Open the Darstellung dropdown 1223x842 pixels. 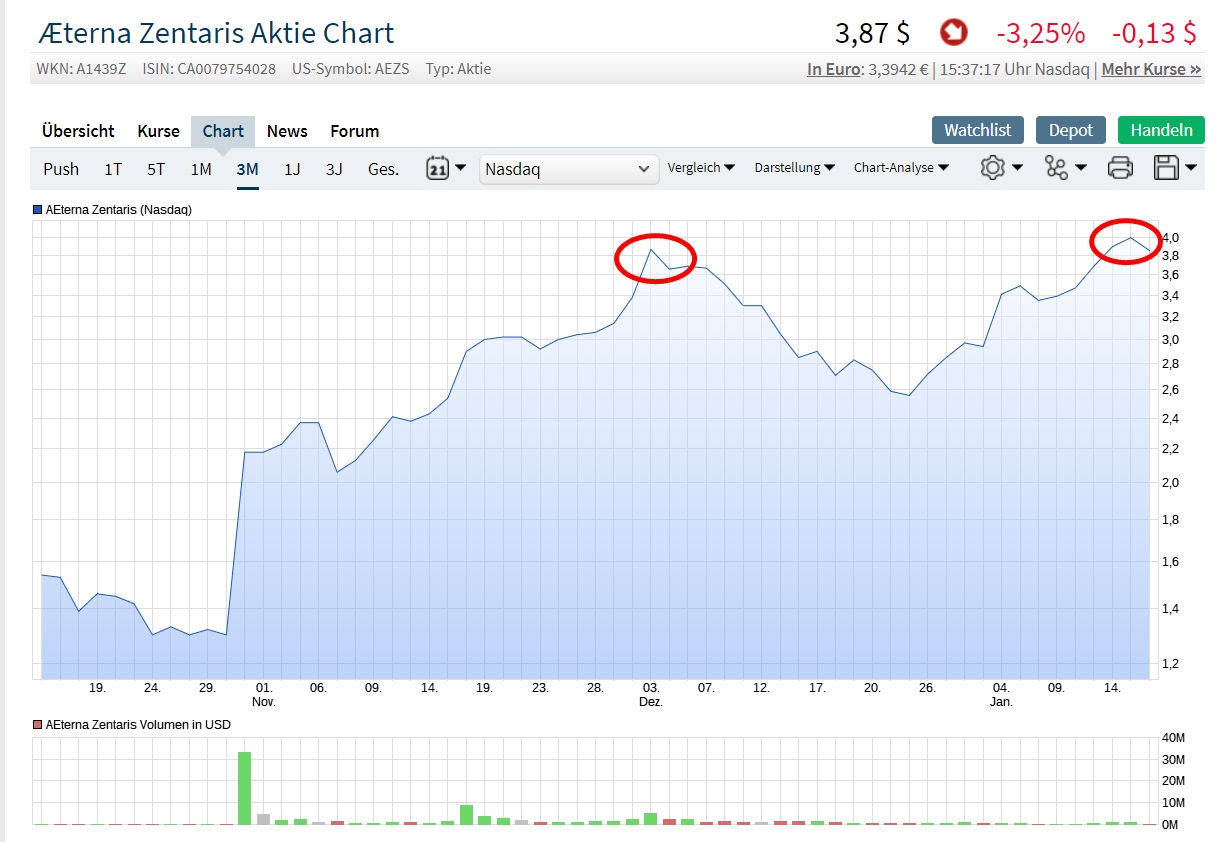point(794,168)
